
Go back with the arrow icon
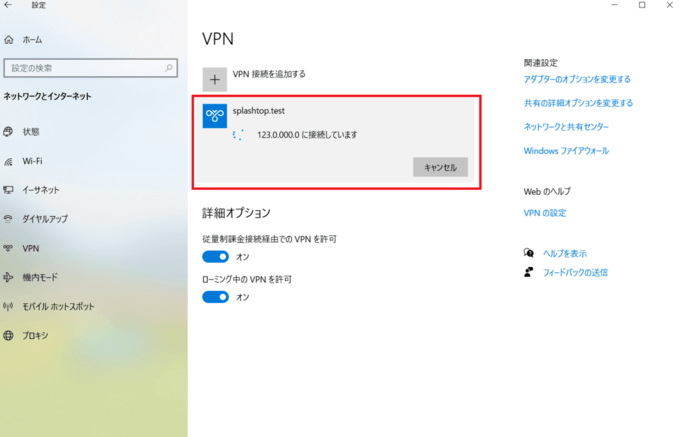[x=8, y=5]
